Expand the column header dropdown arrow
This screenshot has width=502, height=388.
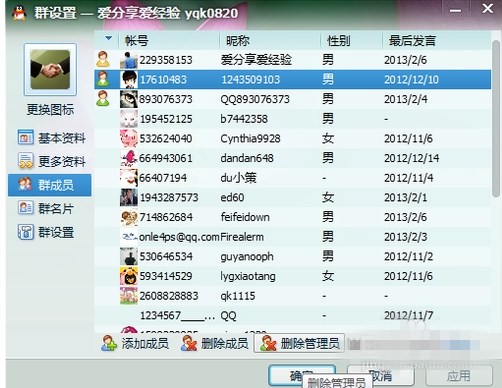[x=108, y=38]
